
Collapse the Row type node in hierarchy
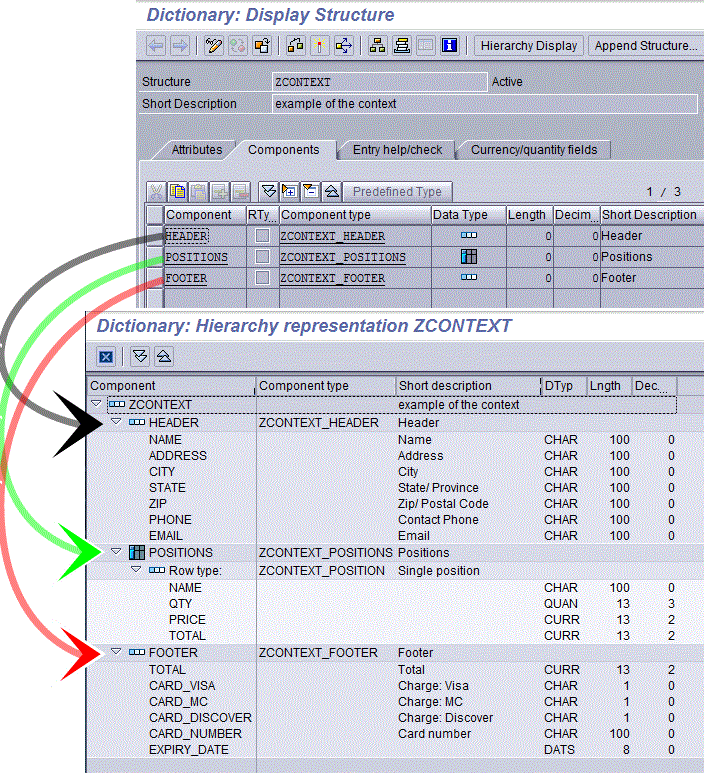tap(137, 569)
